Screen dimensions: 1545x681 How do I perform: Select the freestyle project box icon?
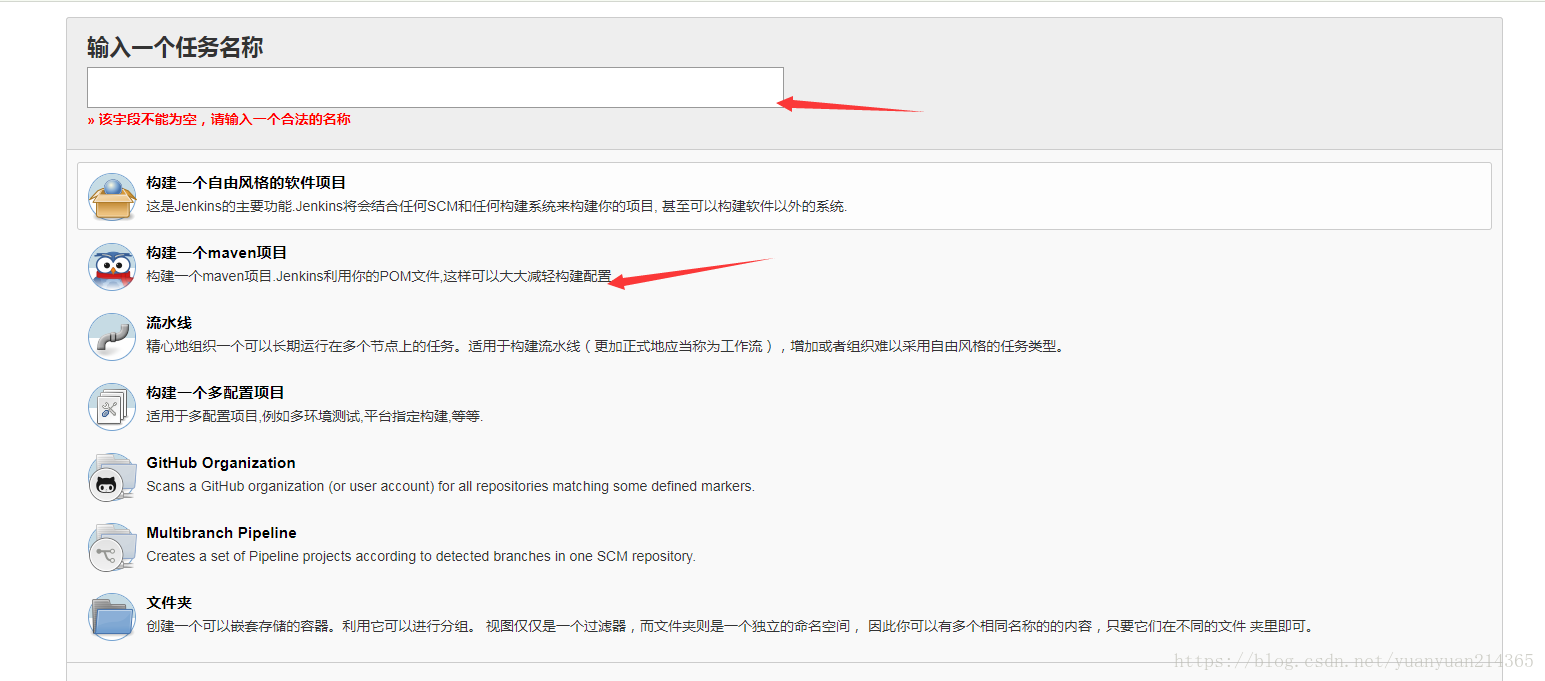click(112, 197)
